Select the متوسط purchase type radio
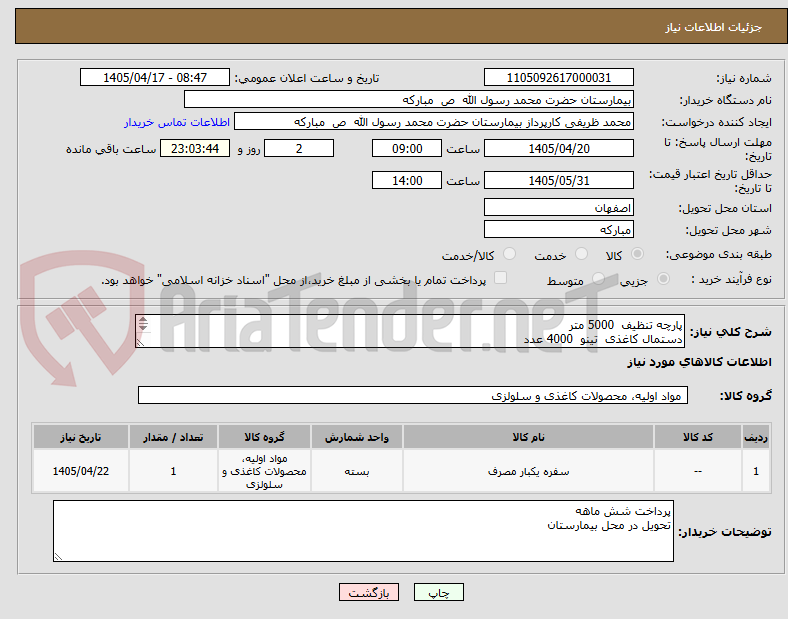This screenshot has width=788, height=619. [x=598, y=278]
